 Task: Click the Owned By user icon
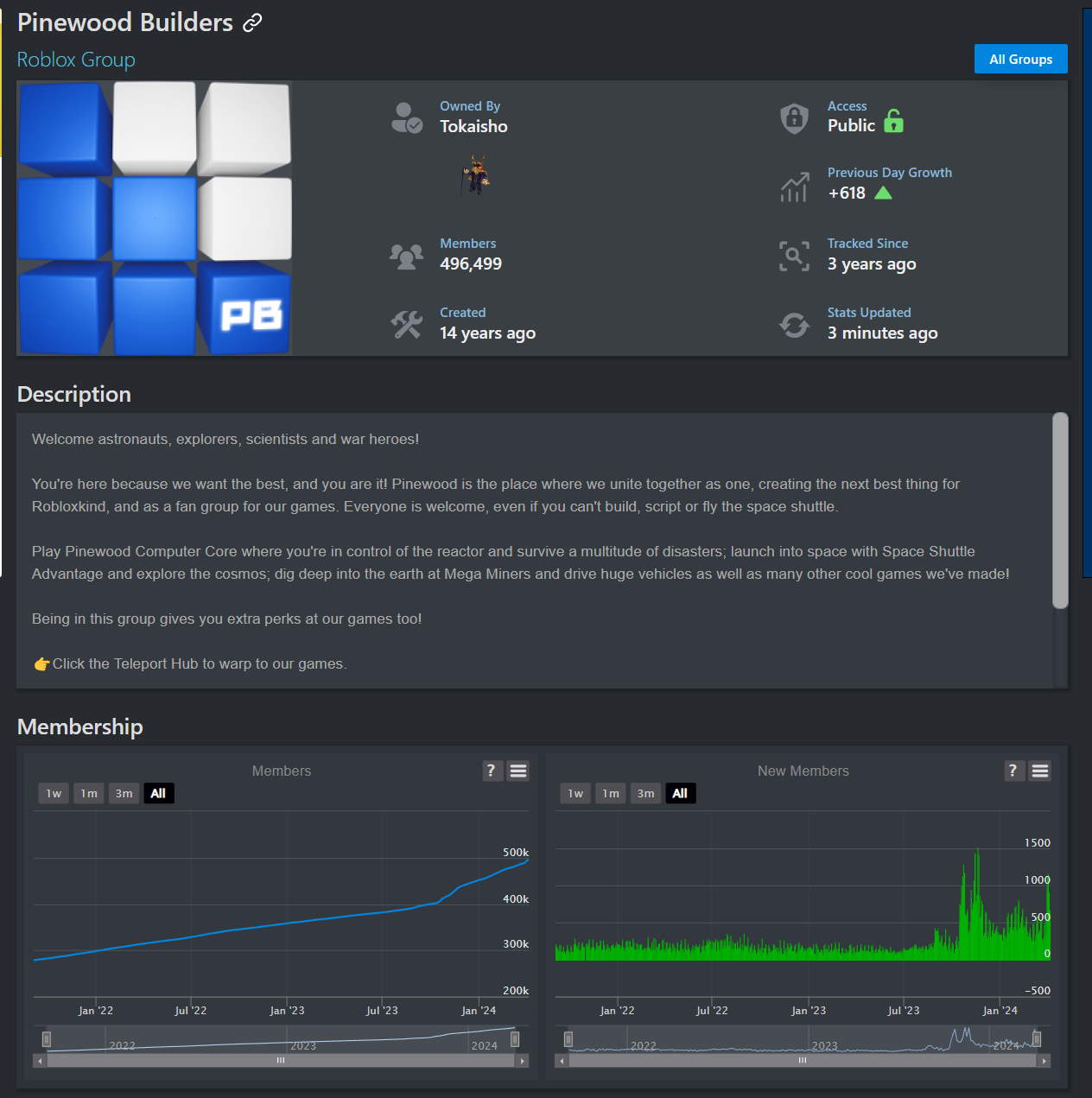[406, 117]
